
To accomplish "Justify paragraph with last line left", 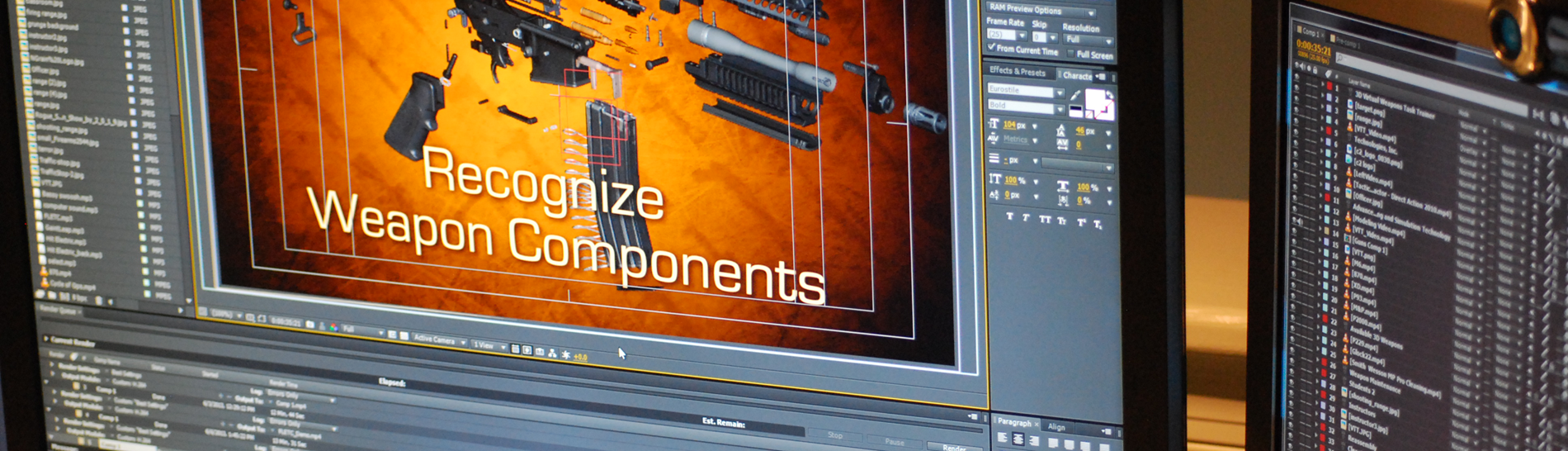I will pos(1054,443).
